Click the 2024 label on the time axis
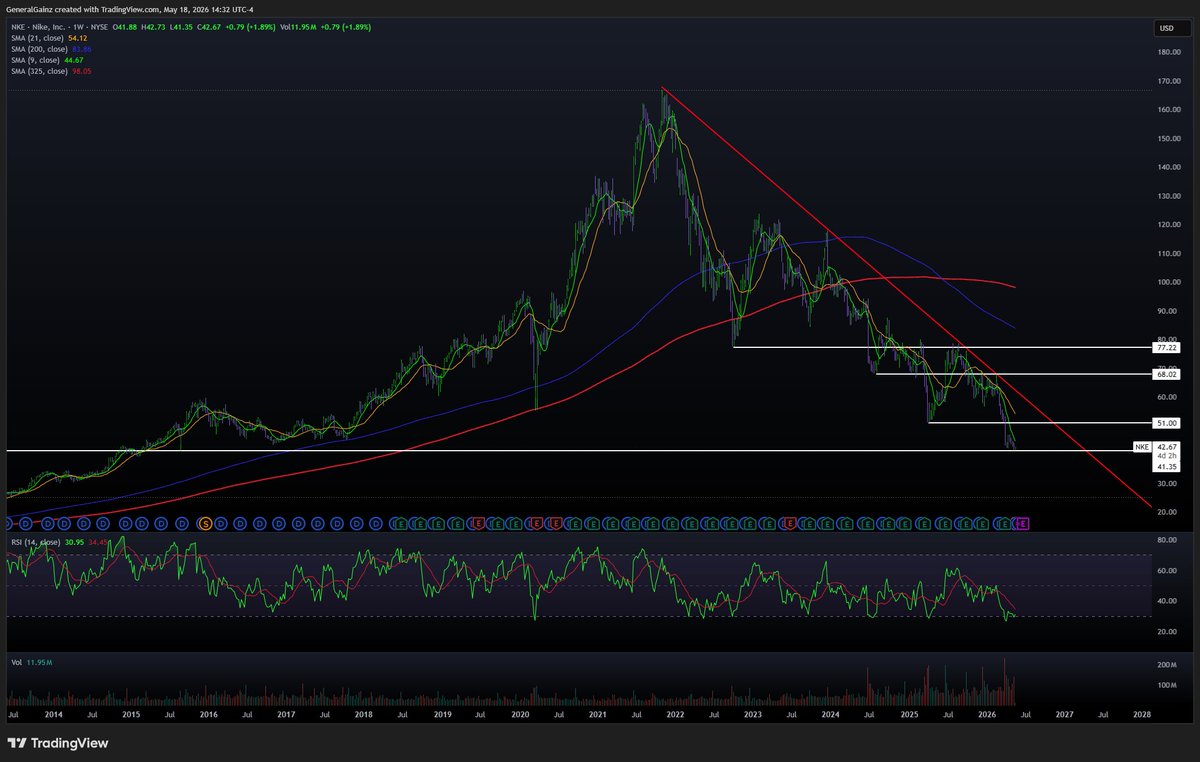 [x=830, y=715]
